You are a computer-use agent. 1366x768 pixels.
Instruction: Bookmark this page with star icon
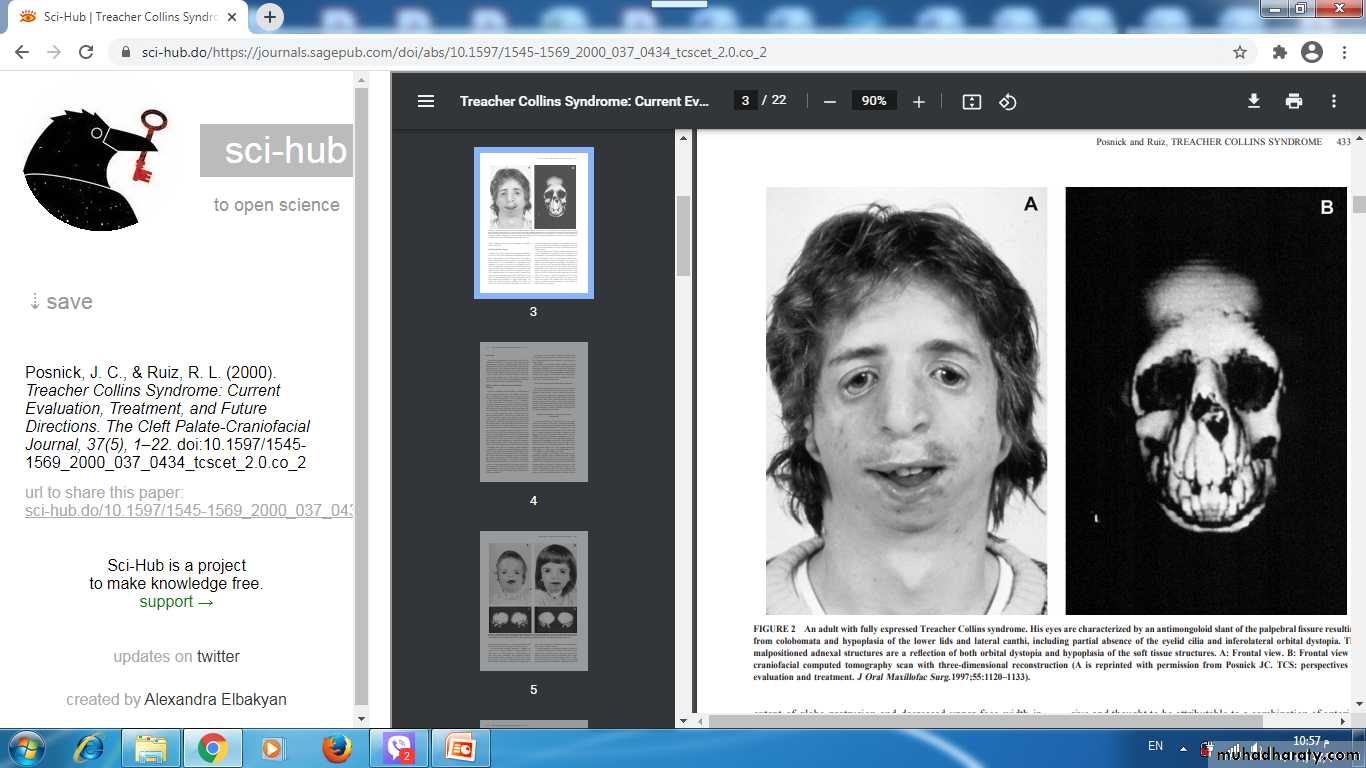pyautogui.click(x=1240, y=52)
